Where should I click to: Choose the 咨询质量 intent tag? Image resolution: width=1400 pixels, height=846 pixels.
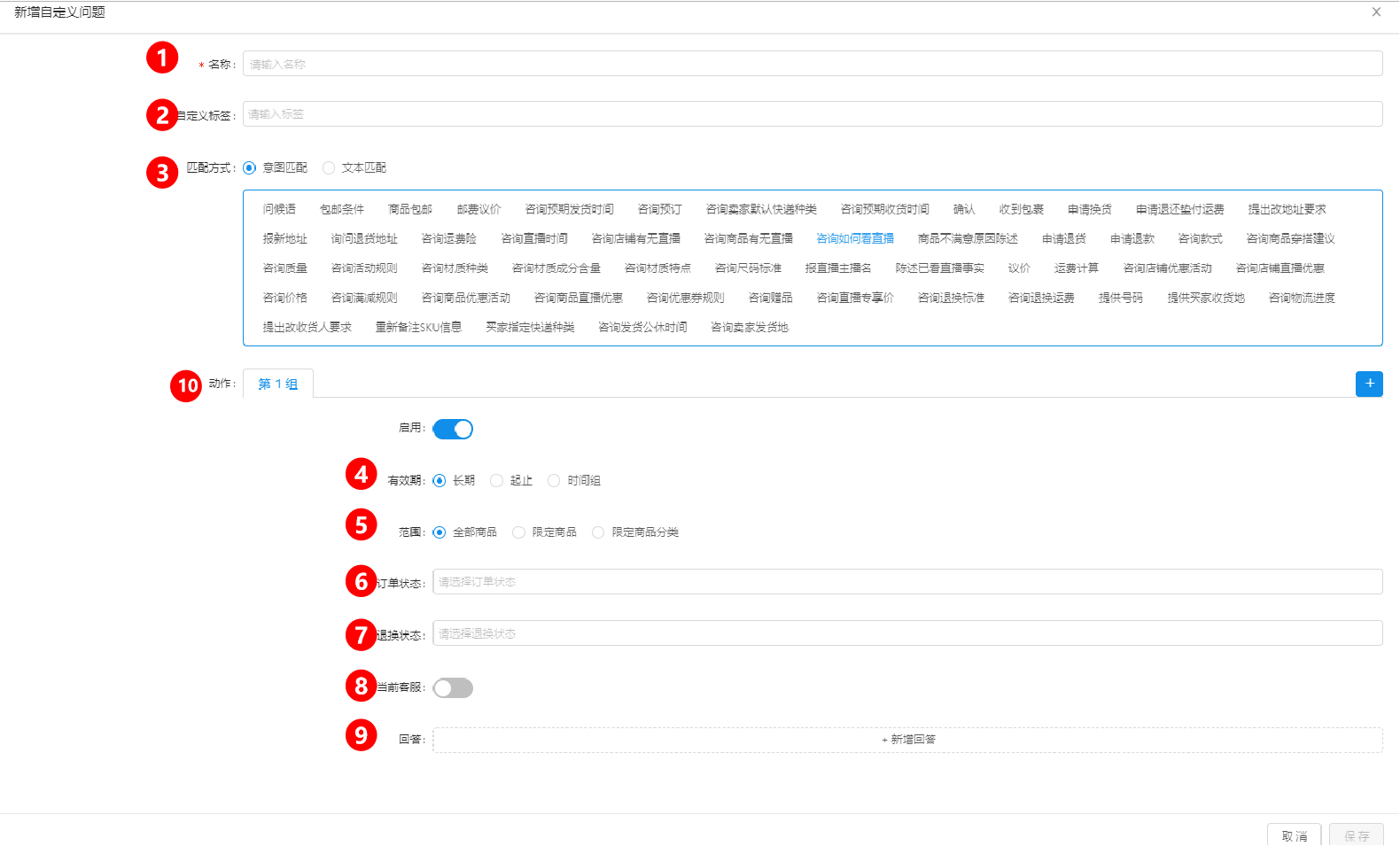(x=285, y=268)
